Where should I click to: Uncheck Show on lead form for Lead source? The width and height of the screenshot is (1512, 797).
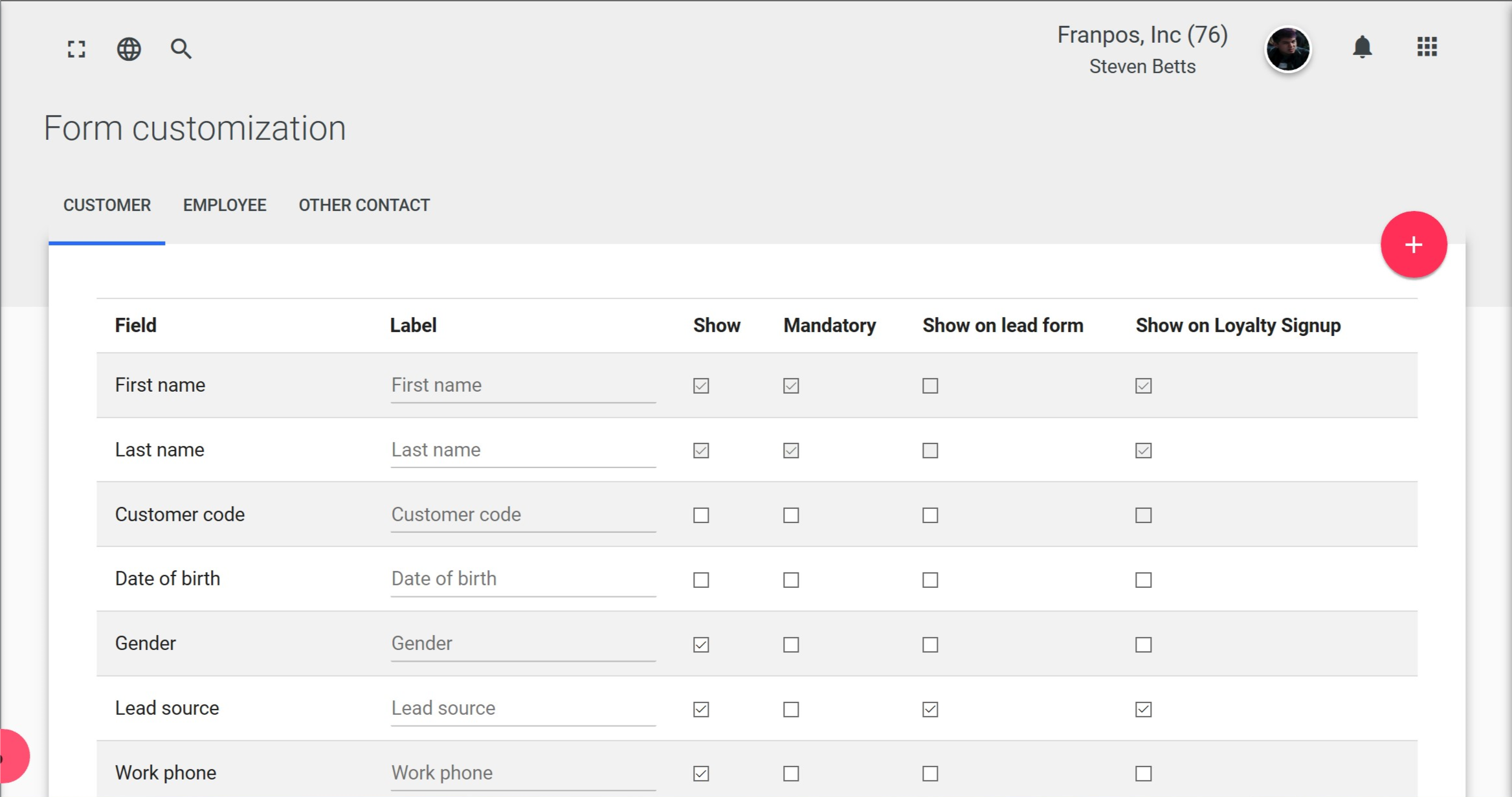coord(930,710)
